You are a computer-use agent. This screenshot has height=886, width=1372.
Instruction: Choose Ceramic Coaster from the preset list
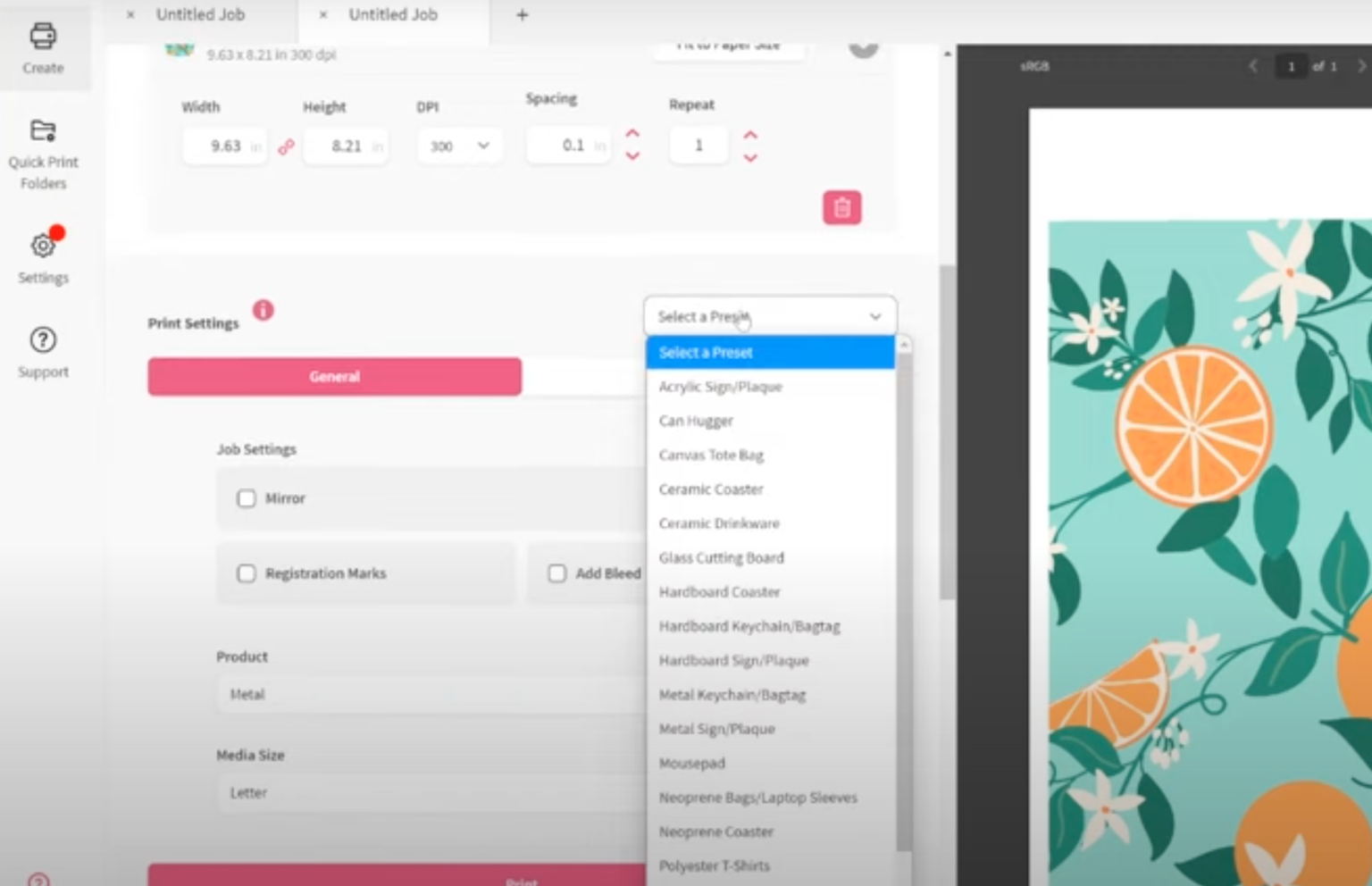tap(710, 489)
